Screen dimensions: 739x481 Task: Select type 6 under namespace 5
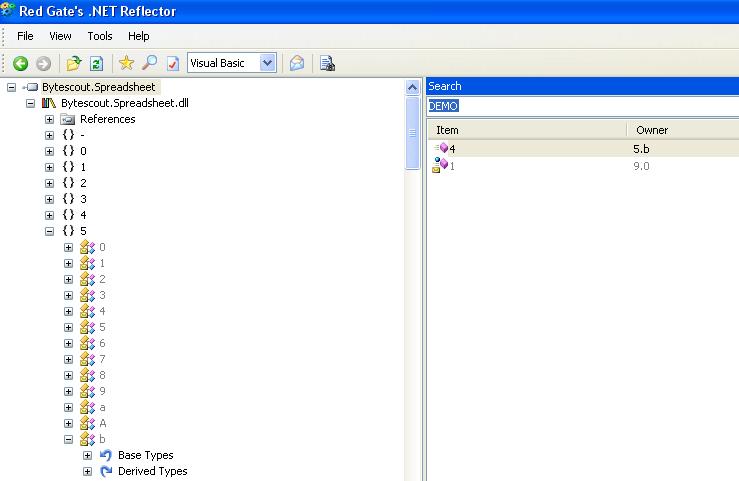102,343
